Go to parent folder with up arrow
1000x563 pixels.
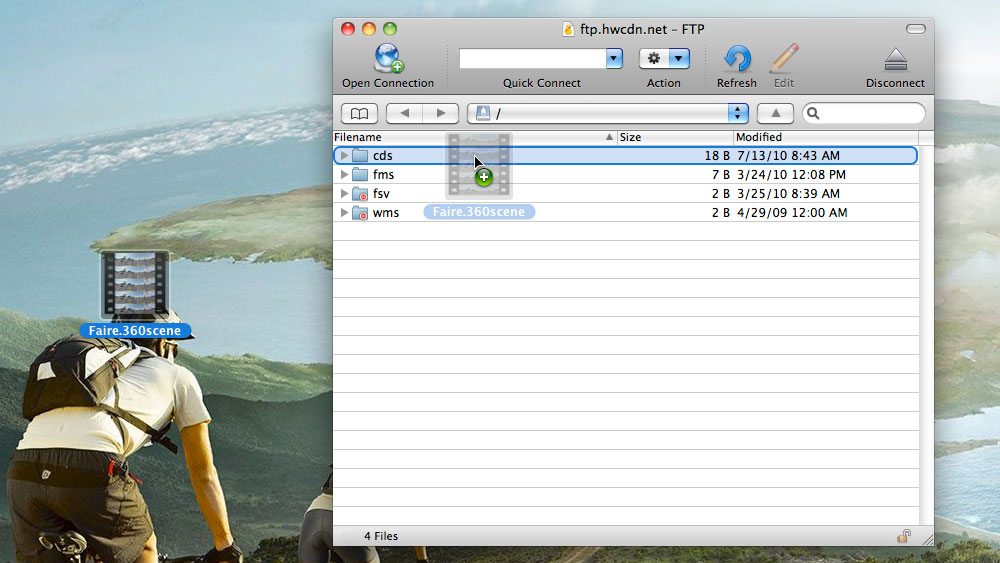click(x=776, y=113)
